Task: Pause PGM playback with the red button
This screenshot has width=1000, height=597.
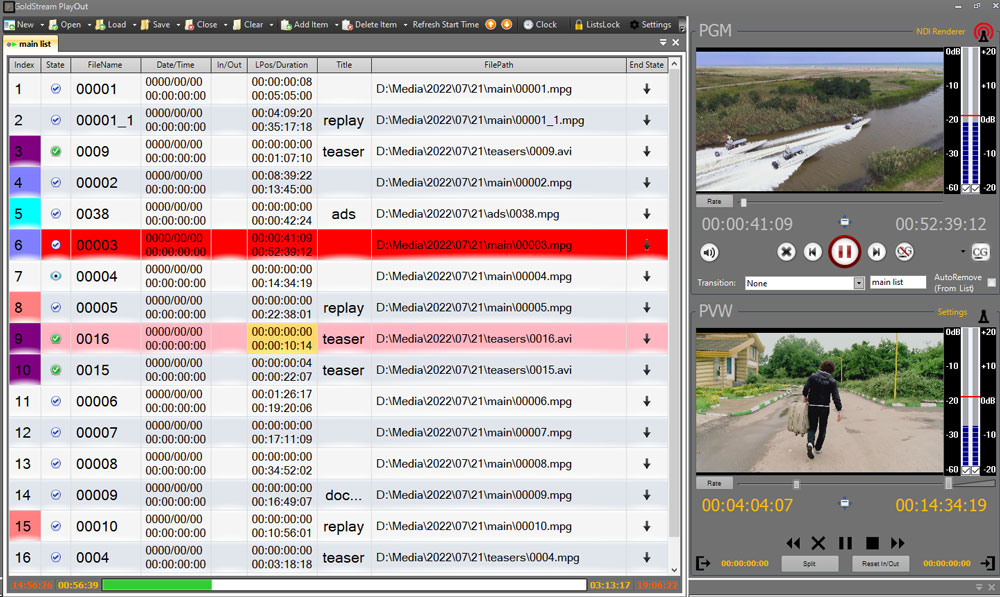Action: (x=844, y=252)
